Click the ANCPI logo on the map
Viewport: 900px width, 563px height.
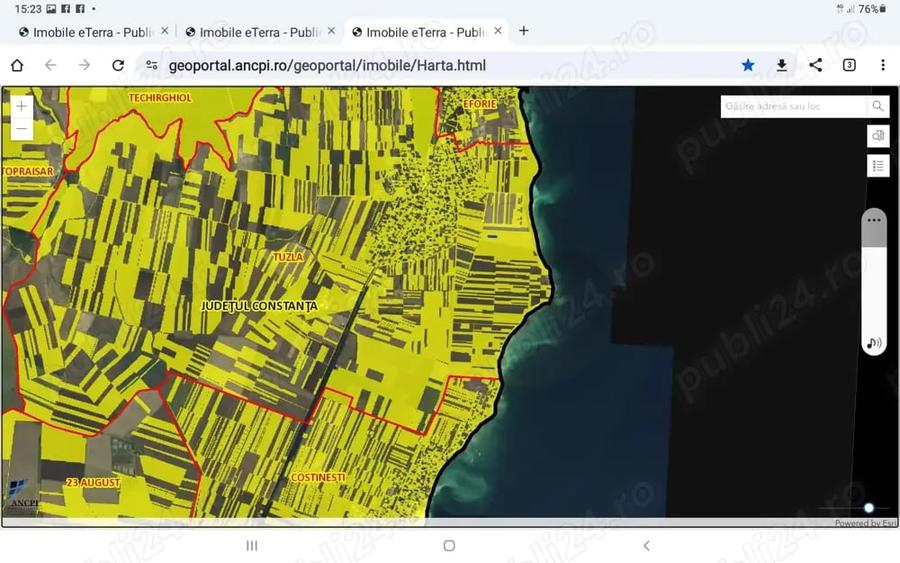tap(23, 494)
